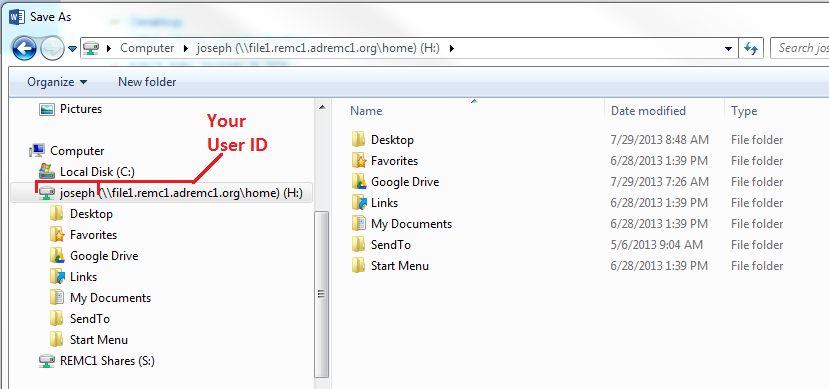Click the Start Menu folder icon in tree
This screenshot has width=829, height=389.
[57, 340]
